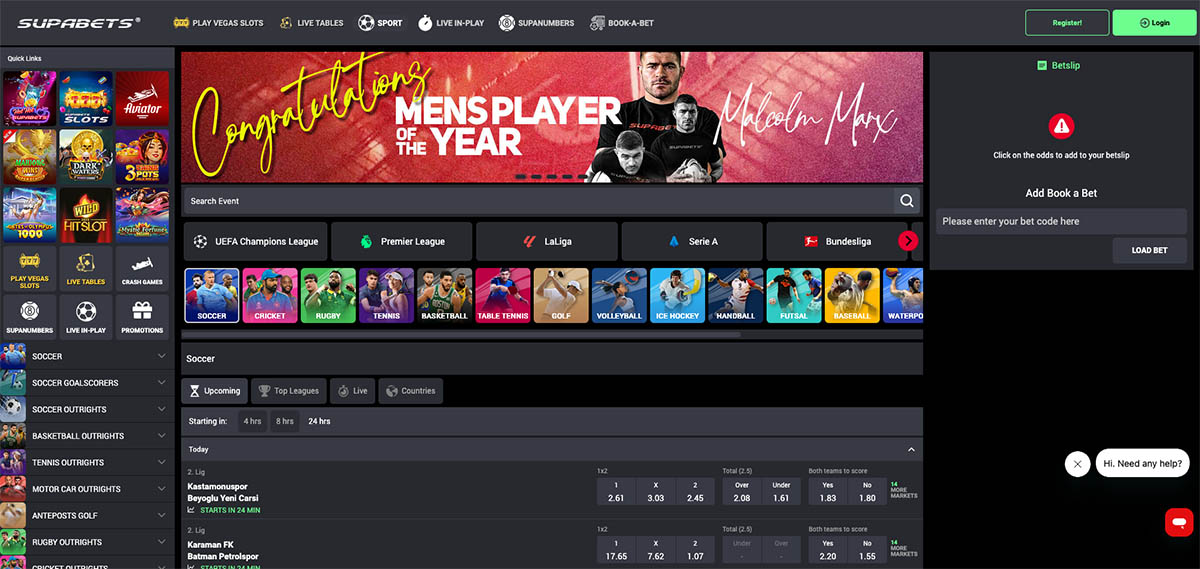The height and width of the screenshot is (569, 1200).
Task: Click the search magnifier icon
Action: [x=907, y=201]
